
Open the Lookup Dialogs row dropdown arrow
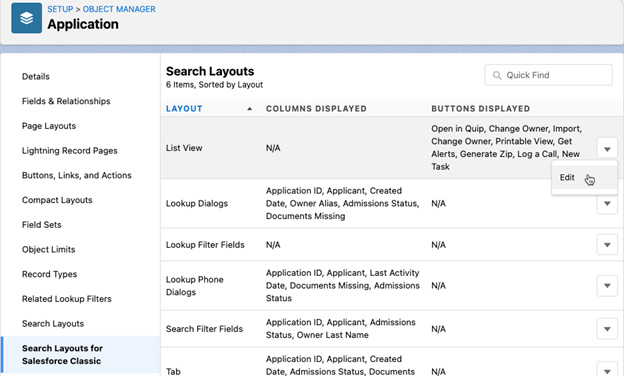pyautogui.click(x=607, y=204)
